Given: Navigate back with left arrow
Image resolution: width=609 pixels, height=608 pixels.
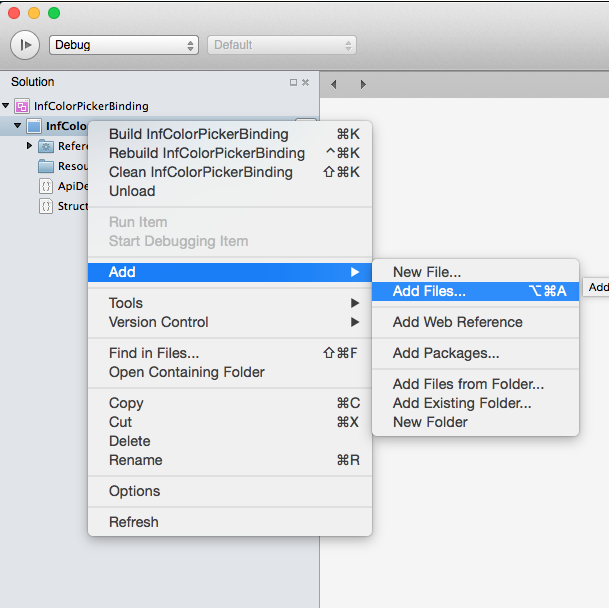Looking at the screenshot, I should [x=334, y=84].
